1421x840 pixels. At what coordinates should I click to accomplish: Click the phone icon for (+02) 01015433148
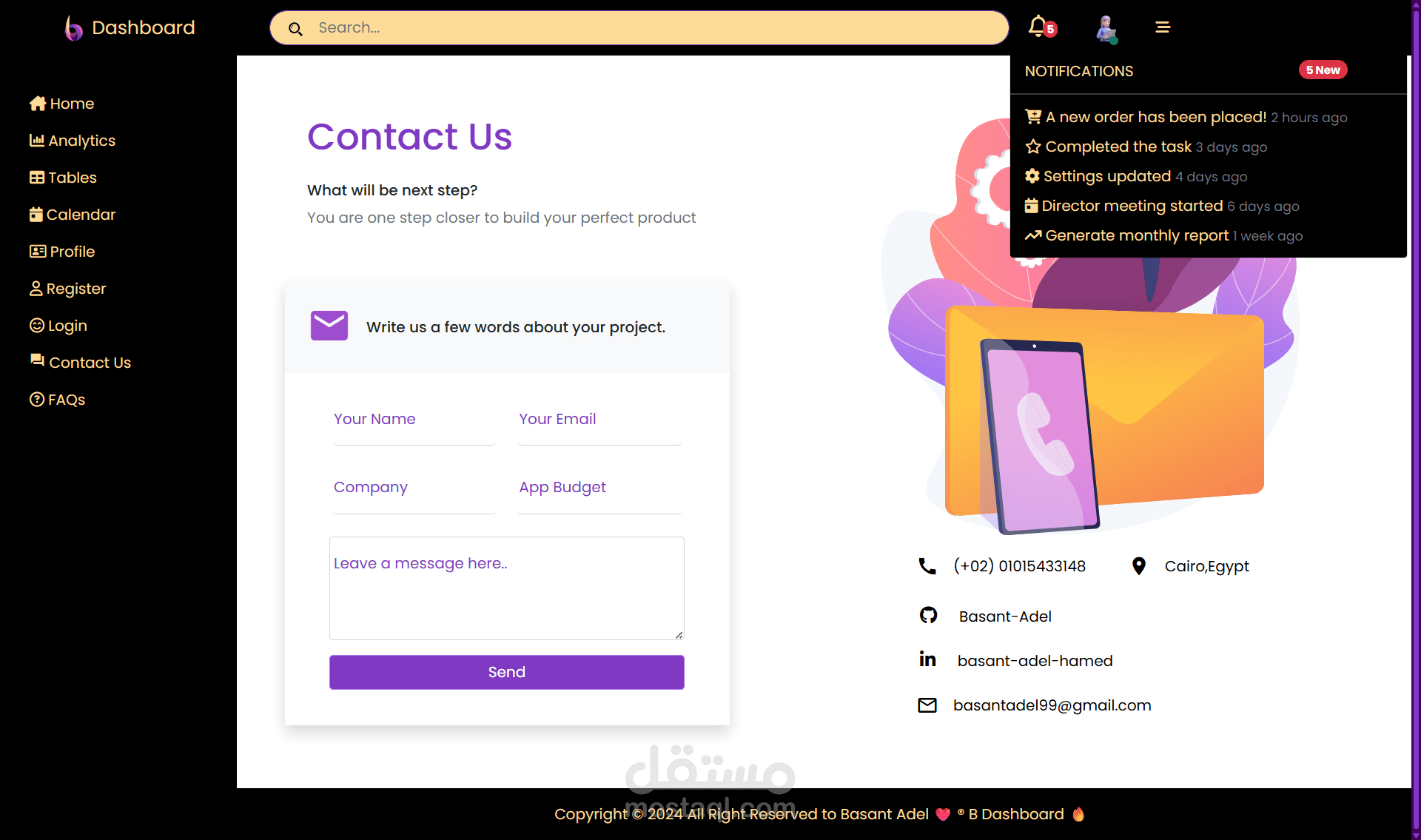point(927,565)
